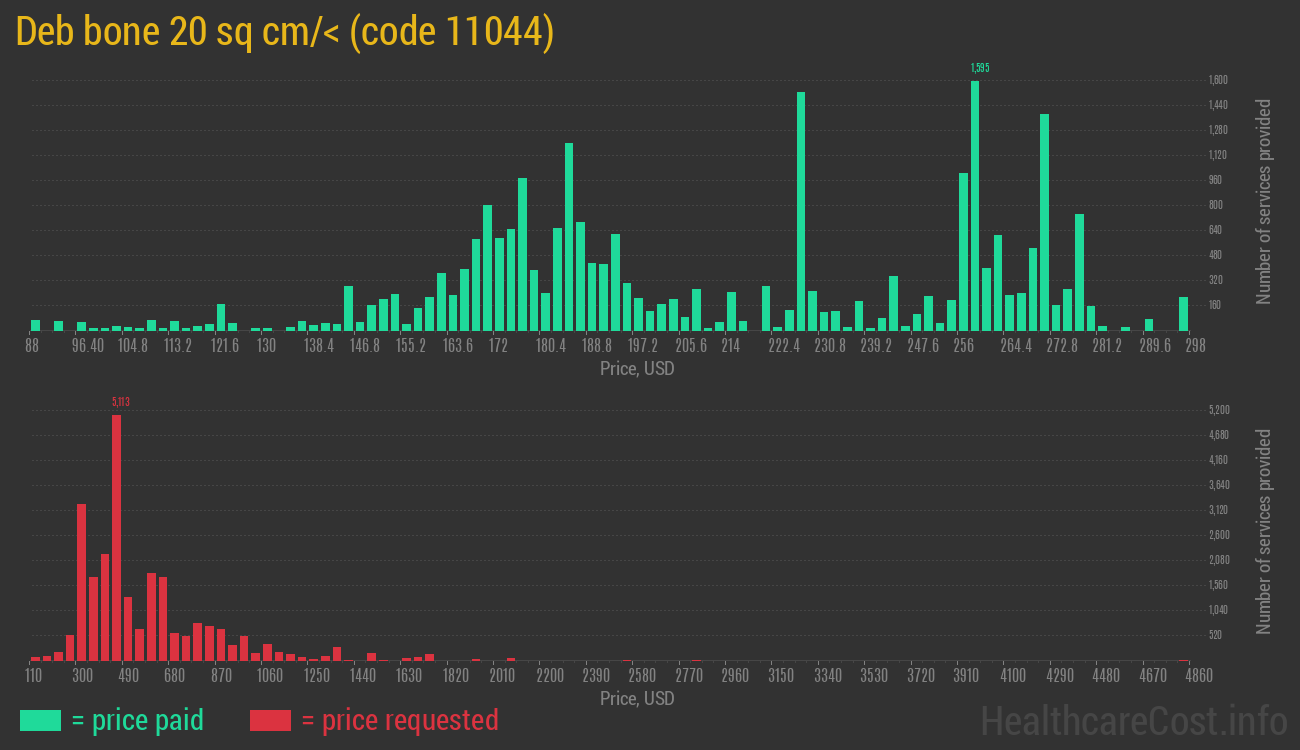Click the 1,595 value label above green bar
This screenshot has height=750, width=1300.
point(979,68)
